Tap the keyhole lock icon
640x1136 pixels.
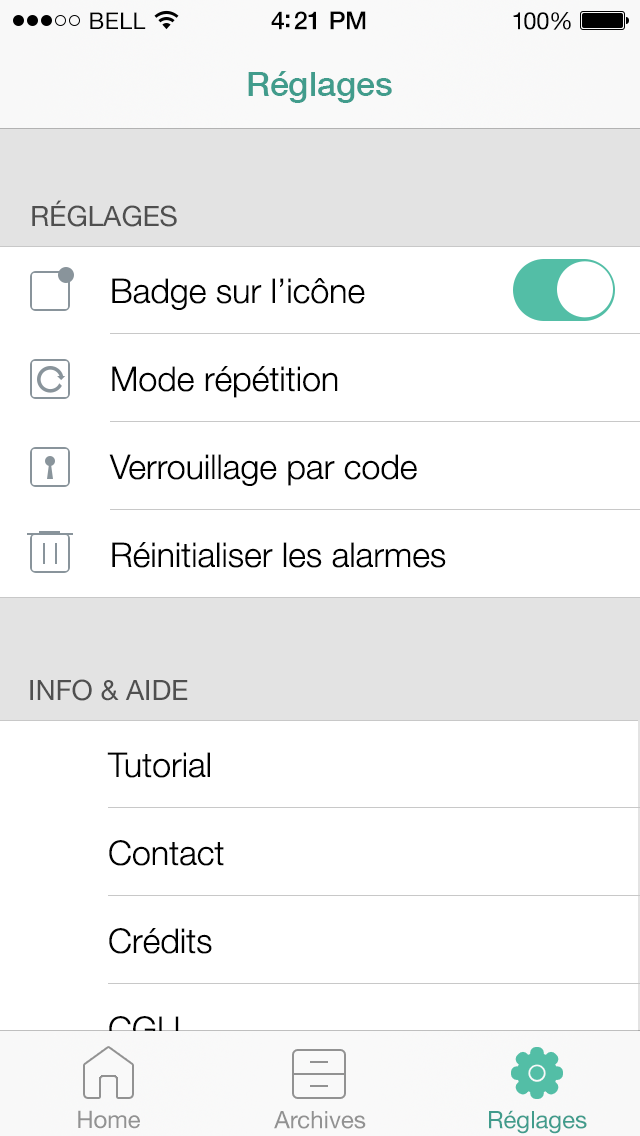point(50,468)
